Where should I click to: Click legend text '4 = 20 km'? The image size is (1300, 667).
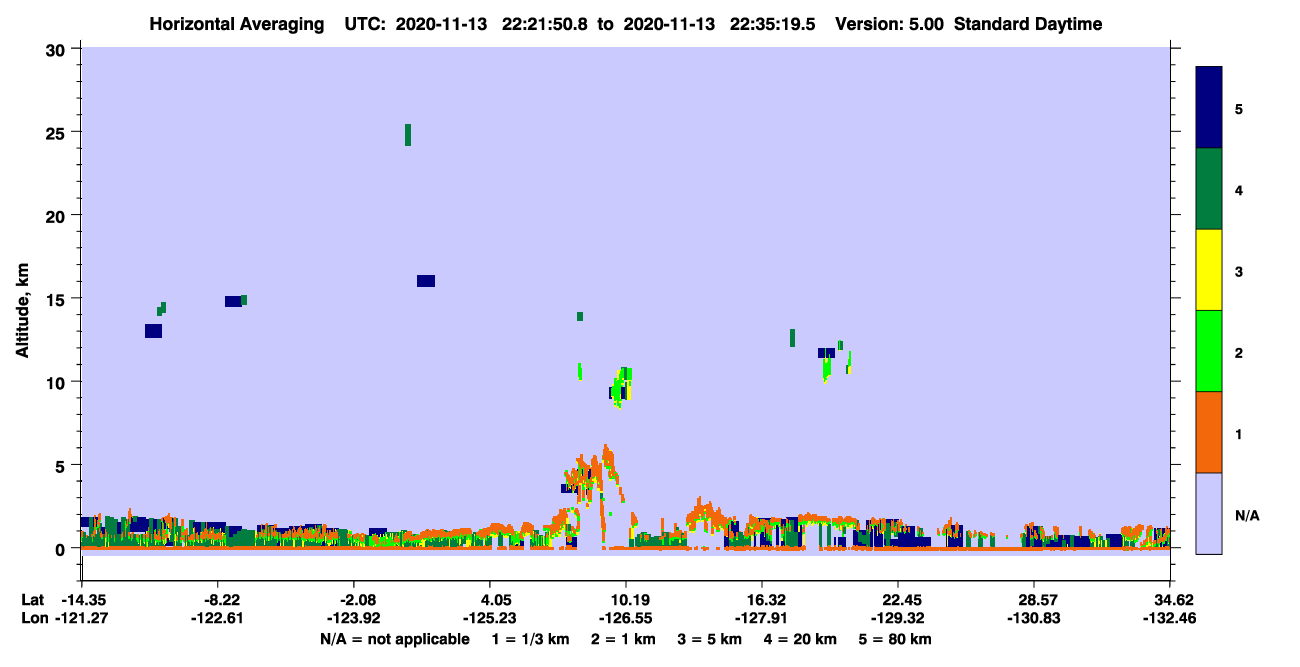800,639
